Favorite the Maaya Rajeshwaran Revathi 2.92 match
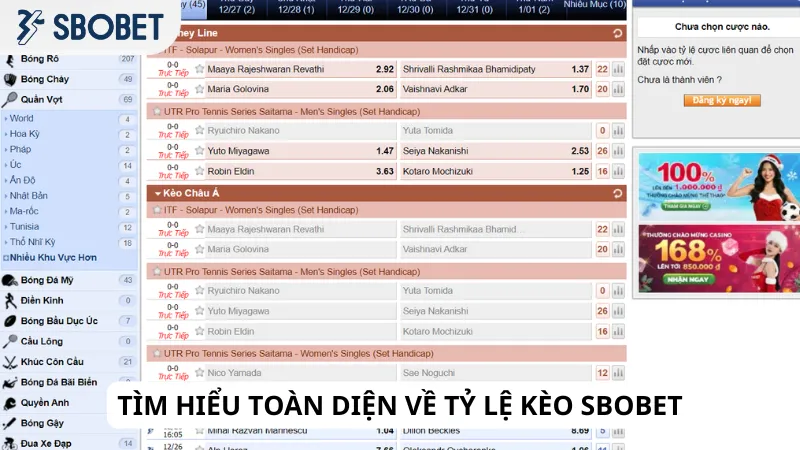The width and height of the screenshot is (800, 450). (199, 69)
